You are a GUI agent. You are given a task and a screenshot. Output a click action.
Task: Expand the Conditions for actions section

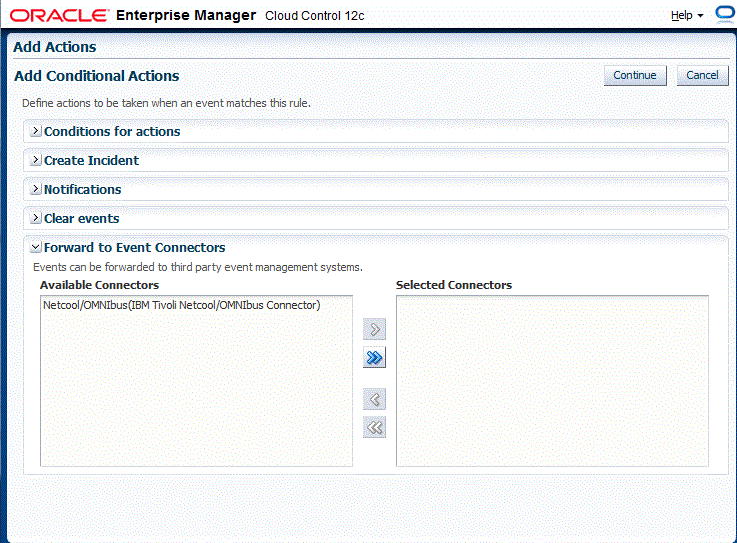coord(35,131)
